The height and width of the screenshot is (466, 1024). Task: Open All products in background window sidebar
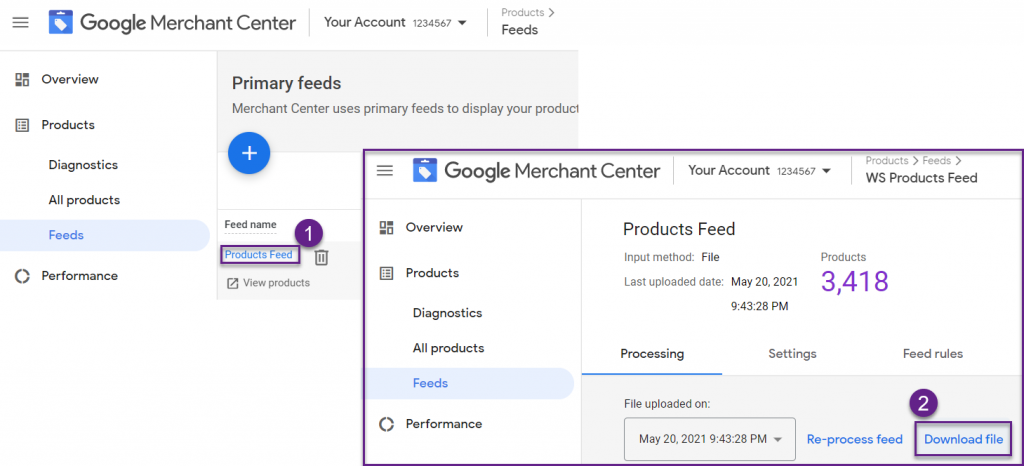pos(84,200)
